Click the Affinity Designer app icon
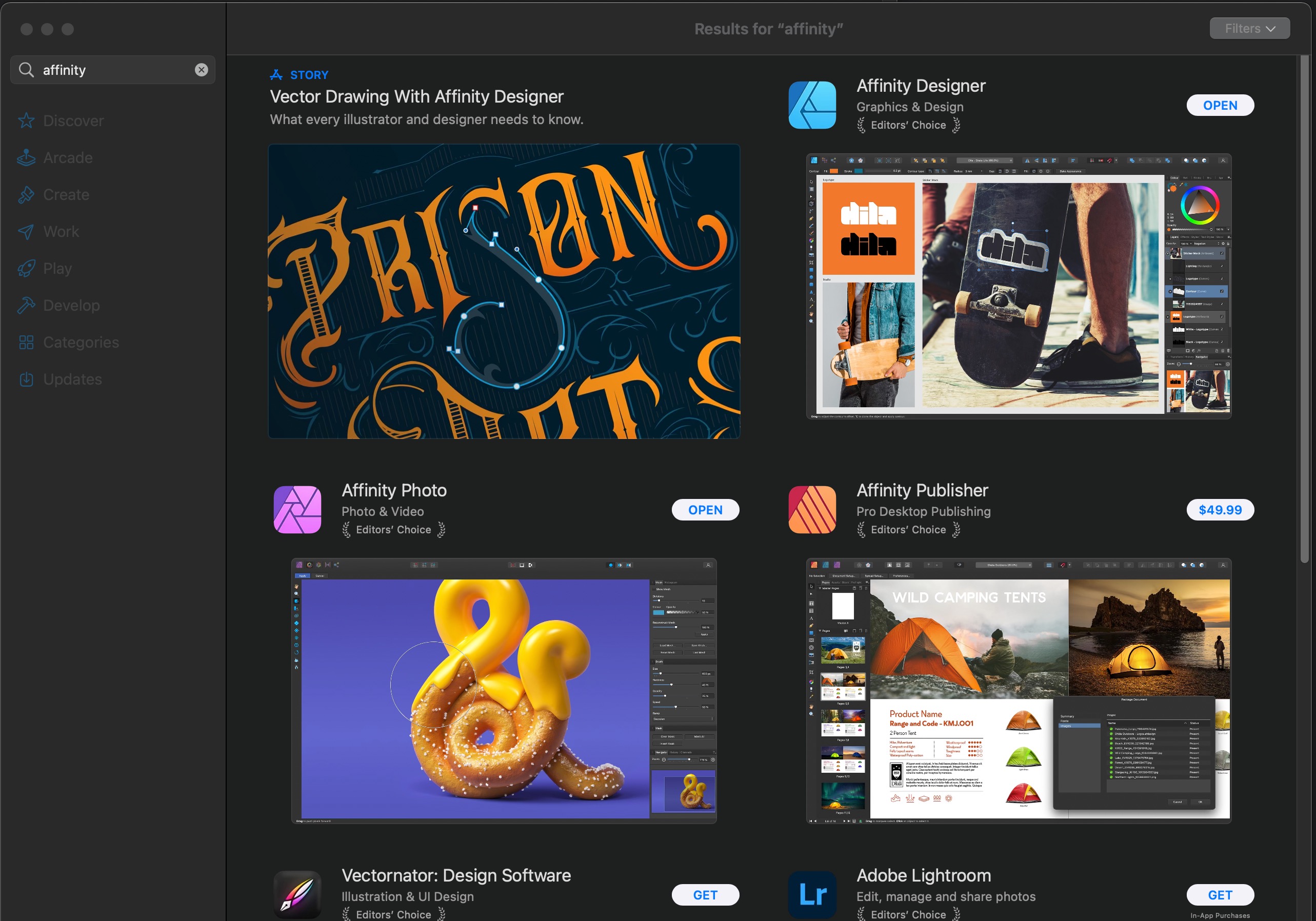 pyautogui.click(x=812, y=105)
